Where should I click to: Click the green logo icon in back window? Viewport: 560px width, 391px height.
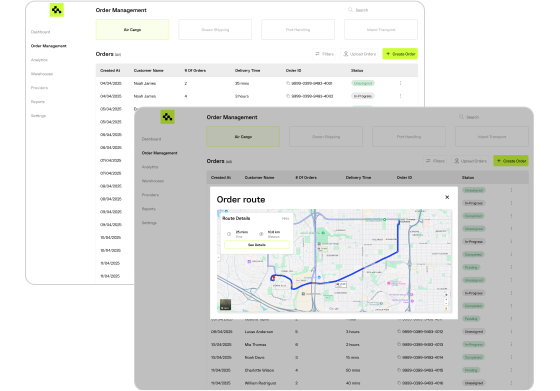56,10
